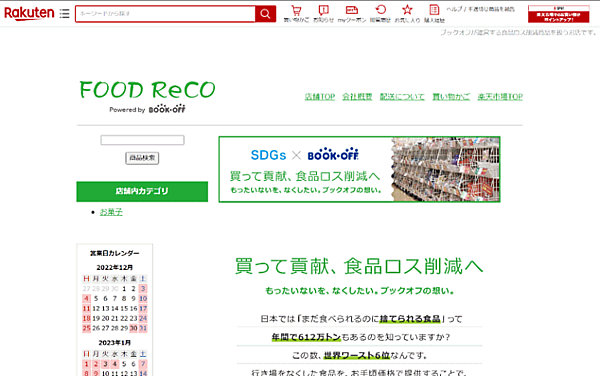Open the myクーポン coupon icon
The image size is (600, 376).
point(352,13)
